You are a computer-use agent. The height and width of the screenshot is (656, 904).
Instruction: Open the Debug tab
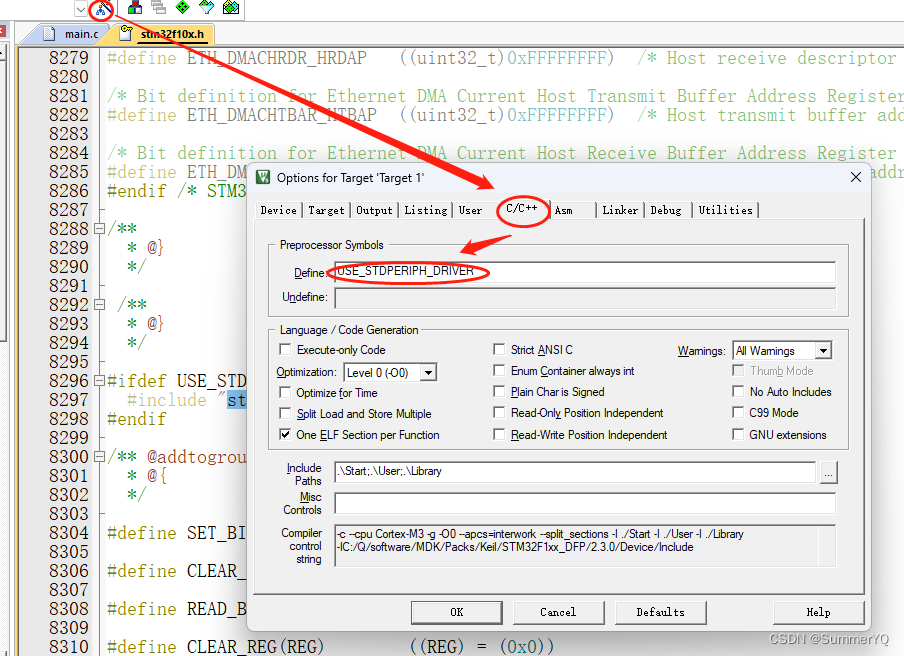[666, 210]
